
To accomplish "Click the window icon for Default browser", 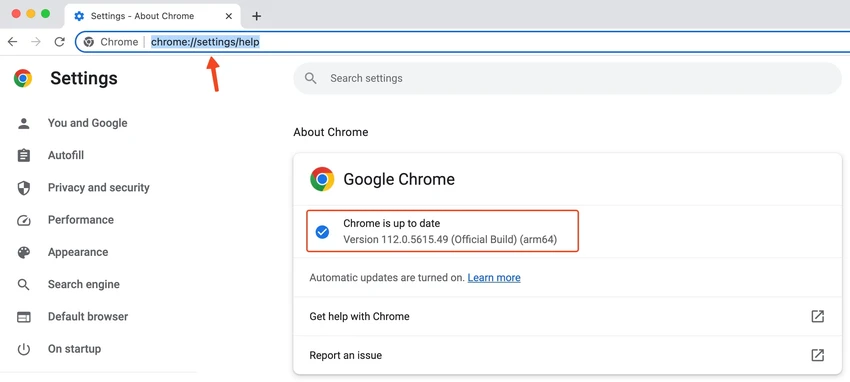I will 23,317.
